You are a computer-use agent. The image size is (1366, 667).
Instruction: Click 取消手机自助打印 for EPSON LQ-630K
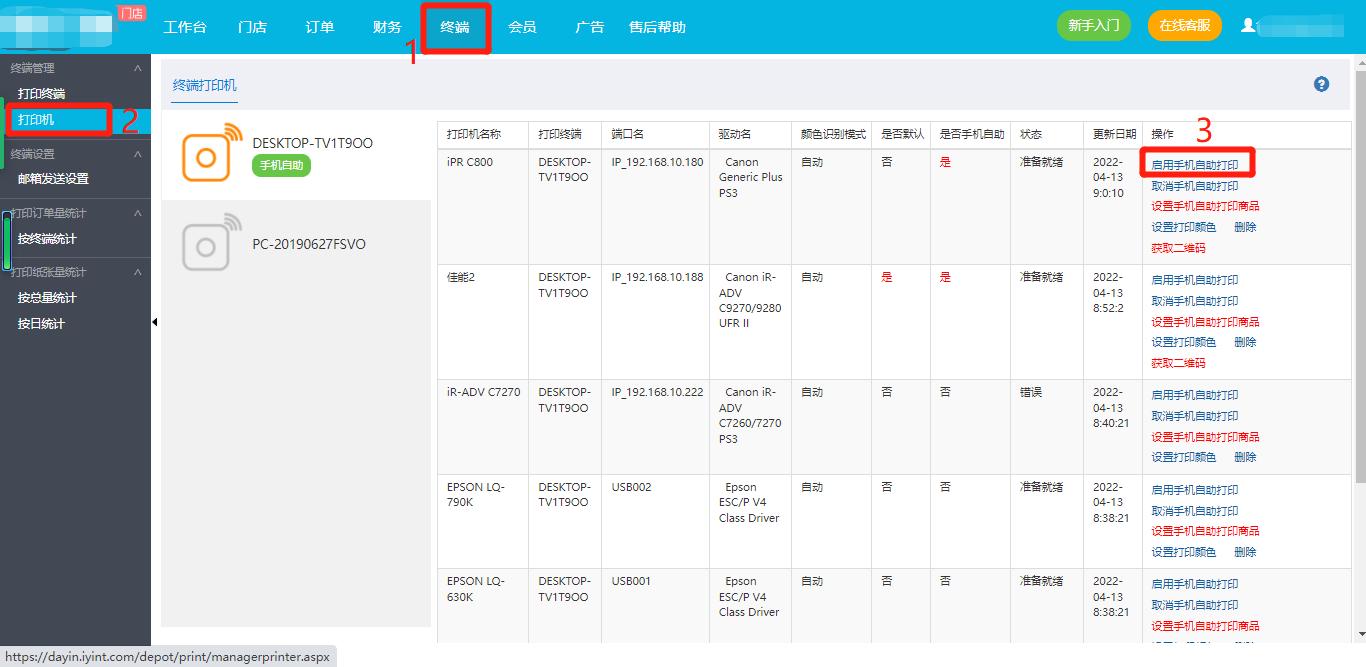[1195, 605]
